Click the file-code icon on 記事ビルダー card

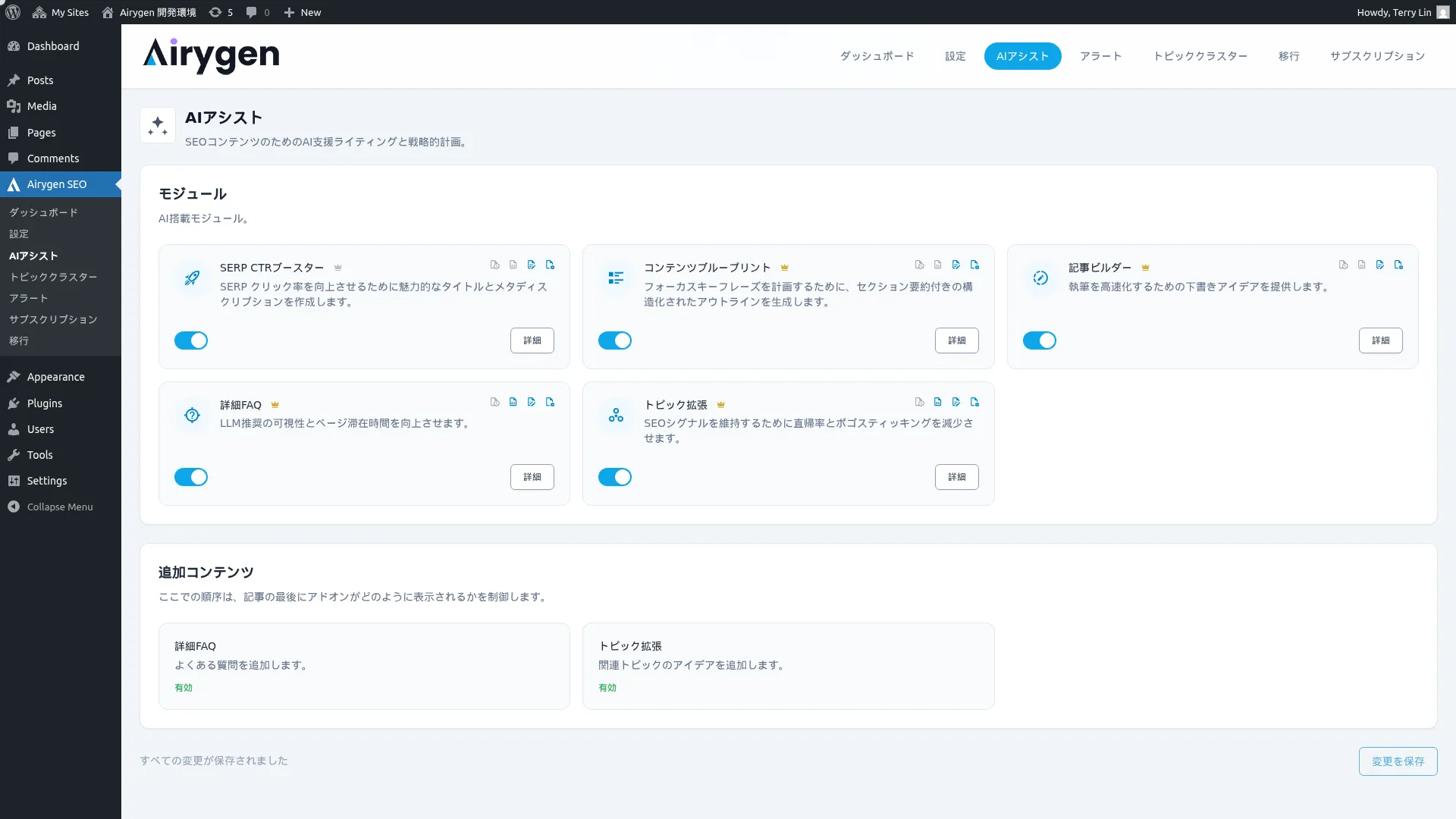coord(1362,265)
